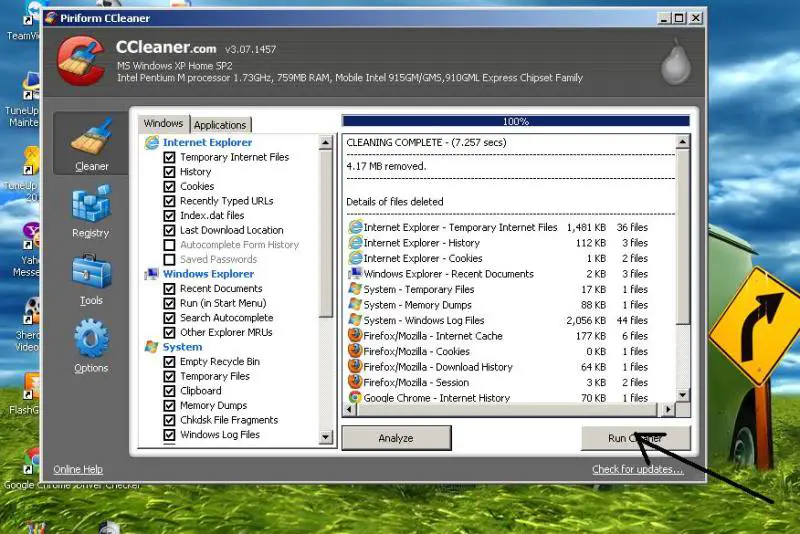Click Chrome icon beside Internet History result
This screenshot has width=800, height=534.
coord(355,397)
